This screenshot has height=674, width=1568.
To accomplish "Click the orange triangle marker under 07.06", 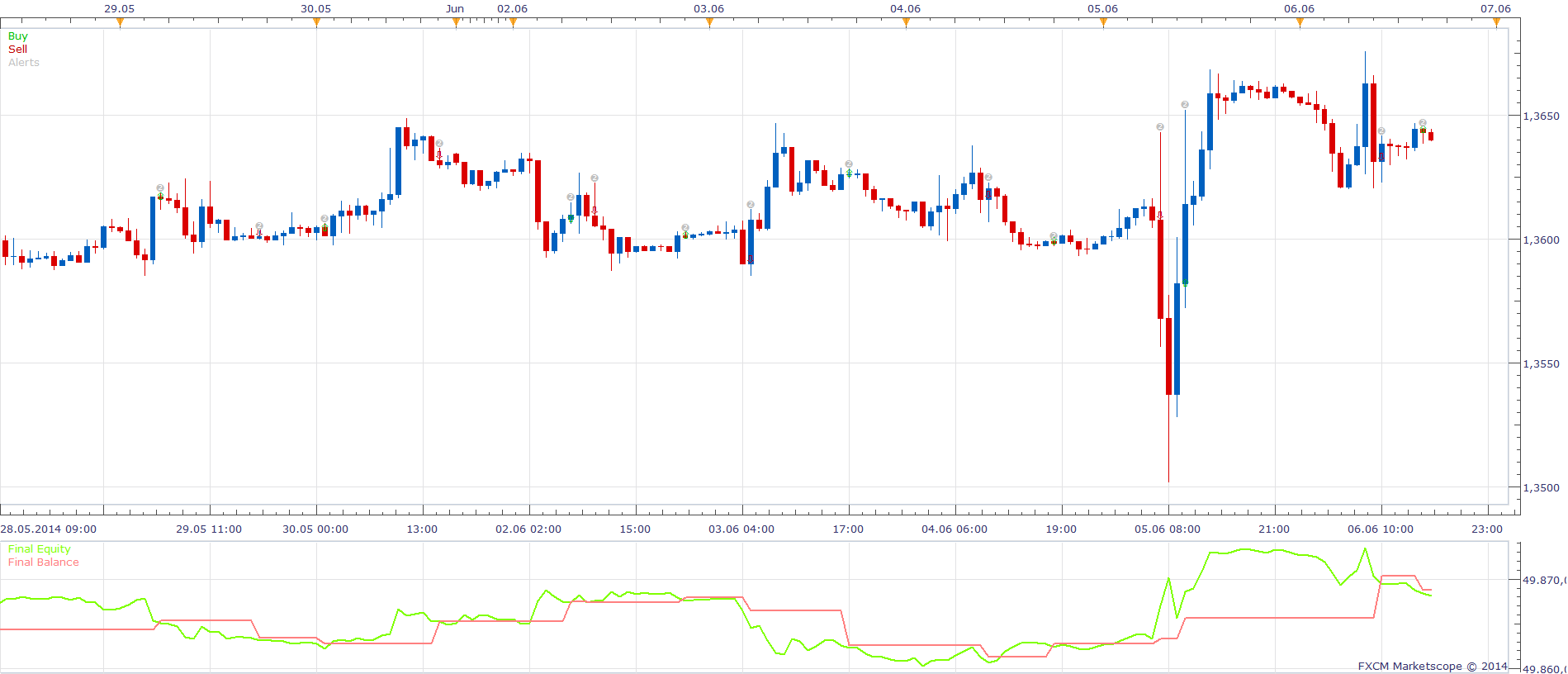I will click(1496, 23).
